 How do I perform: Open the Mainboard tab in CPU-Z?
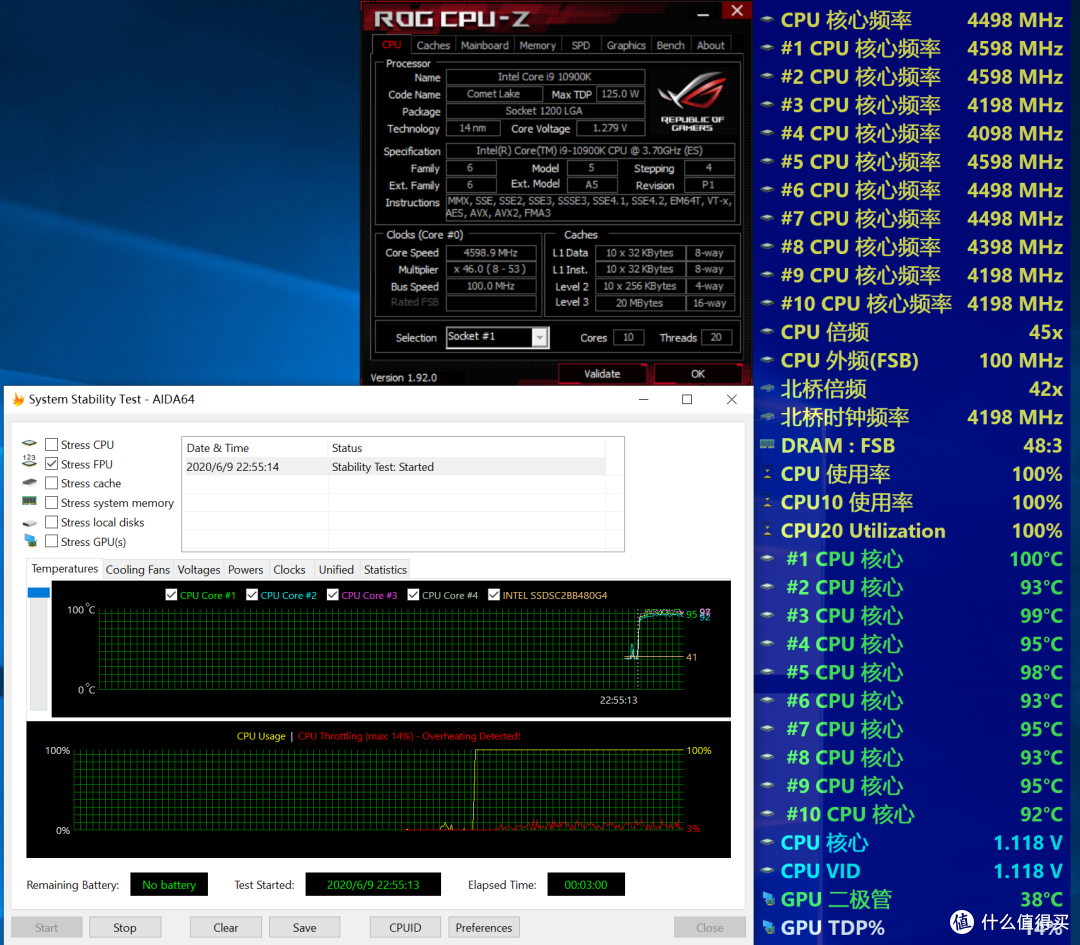click(x=485, y=45)
